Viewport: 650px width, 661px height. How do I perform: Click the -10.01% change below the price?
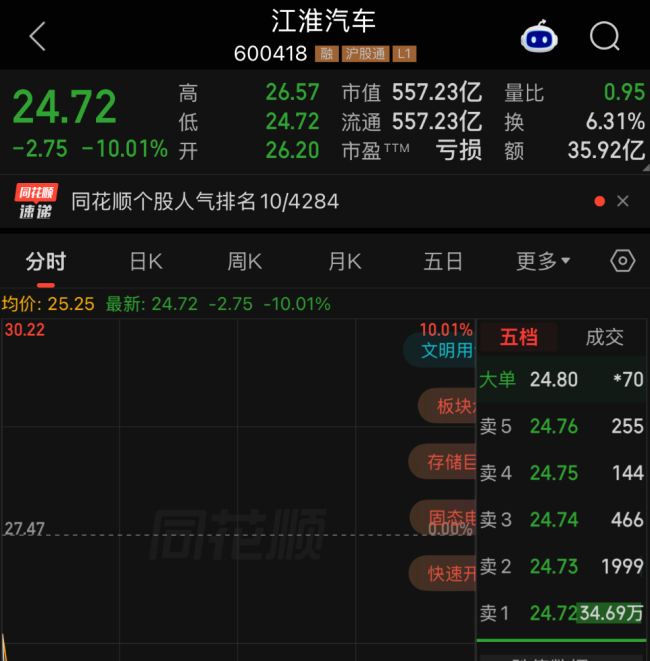(x=125, y=149)
